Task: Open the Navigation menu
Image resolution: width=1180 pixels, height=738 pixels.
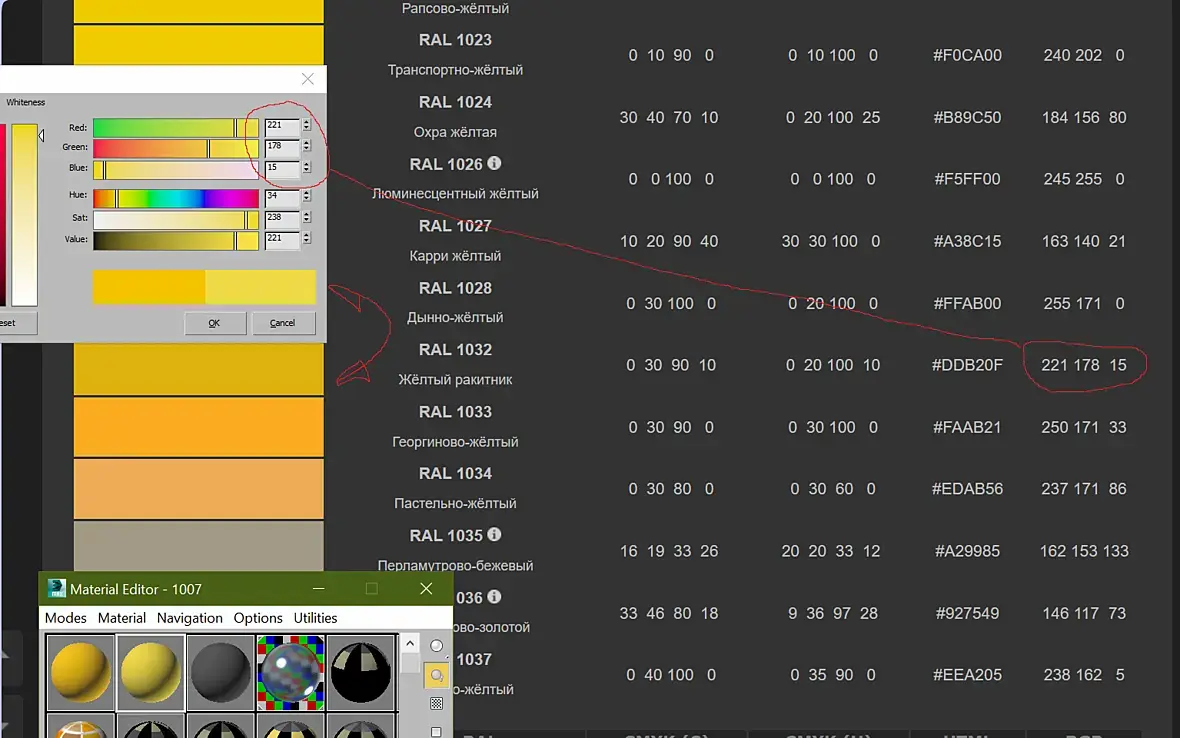Action: pyautogui.click(x=190, y=618)
